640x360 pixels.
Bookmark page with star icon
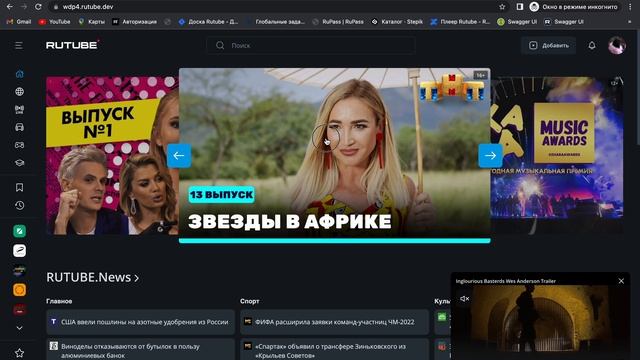point(502,7)
